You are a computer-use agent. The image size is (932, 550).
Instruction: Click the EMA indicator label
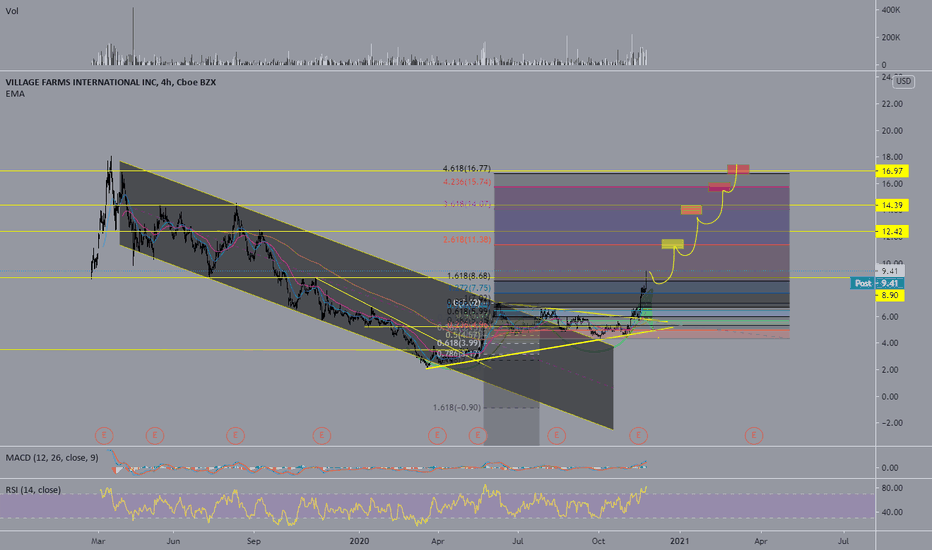click(x=15, y=94)
